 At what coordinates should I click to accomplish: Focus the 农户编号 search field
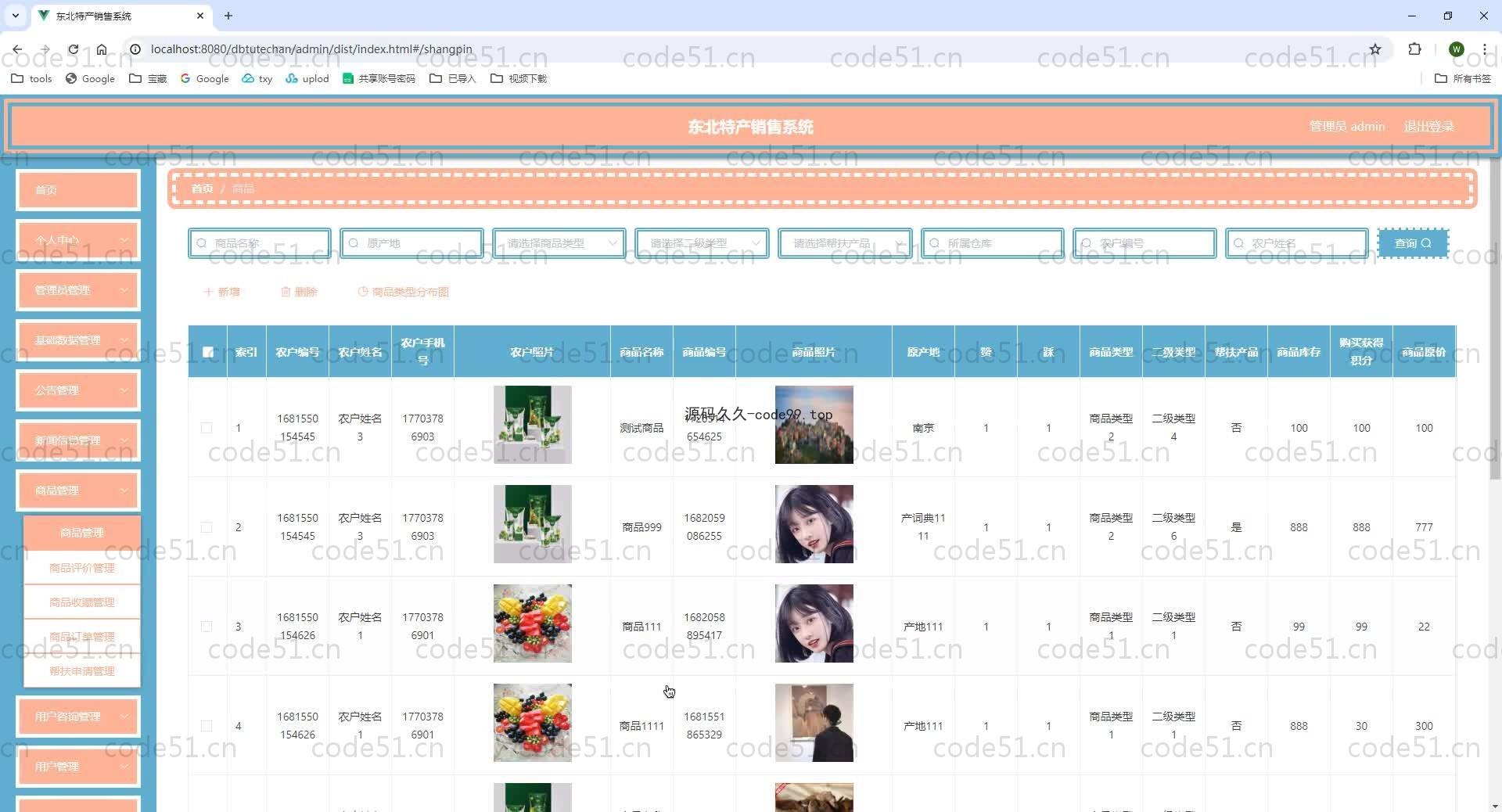pyautogui.click(x=1144, y=243)
